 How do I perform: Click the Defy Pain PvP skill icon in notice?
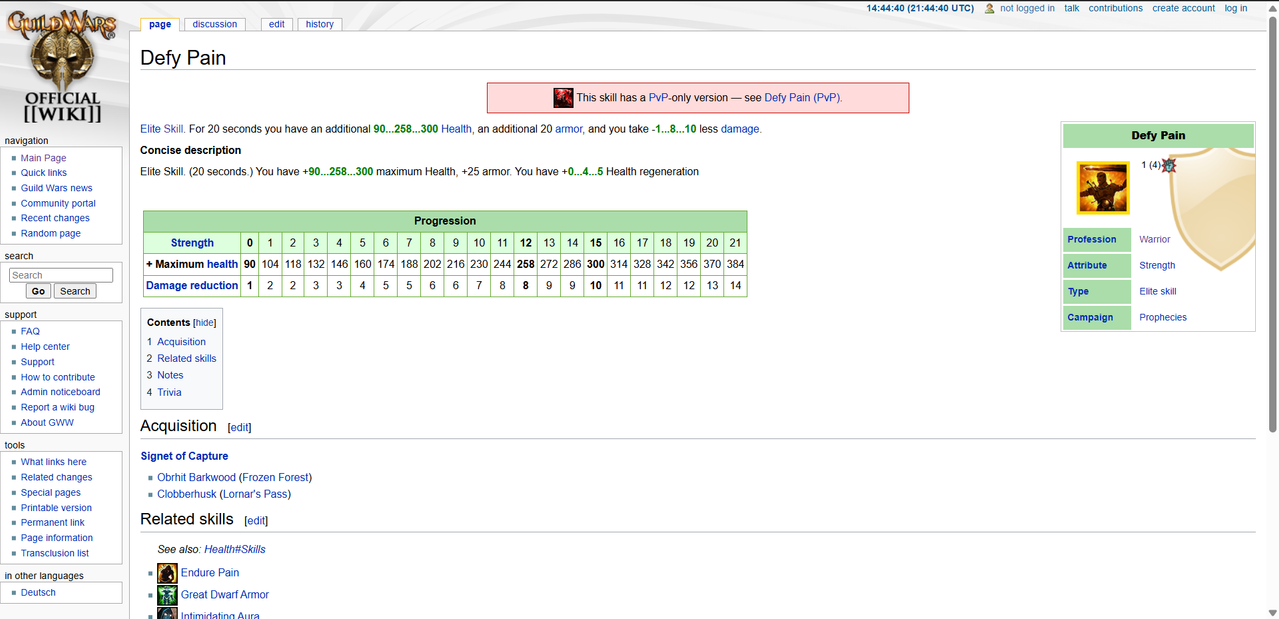point(563,98)
